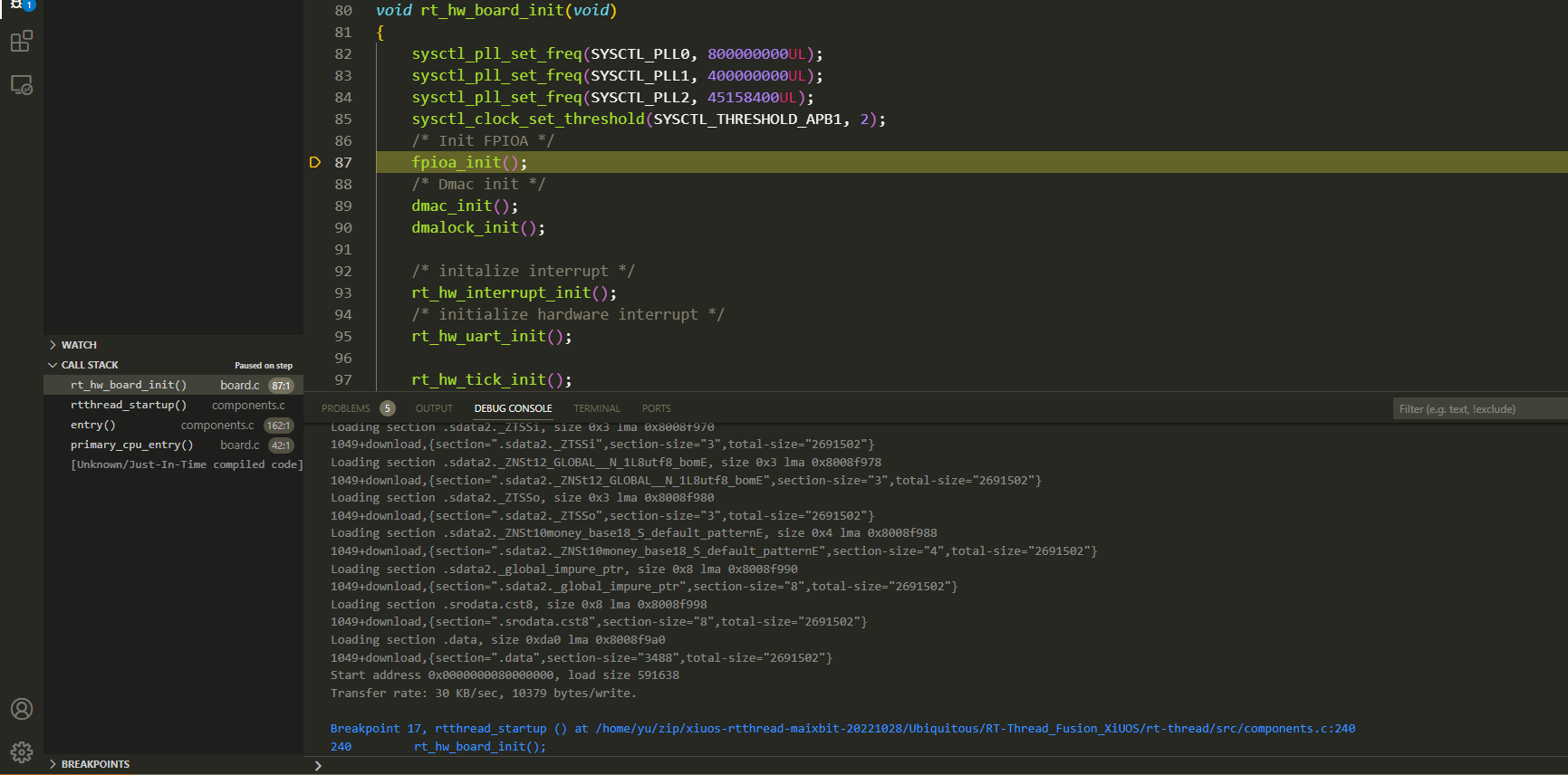Click the current-line debug arrow at line 87

point(315,162)
